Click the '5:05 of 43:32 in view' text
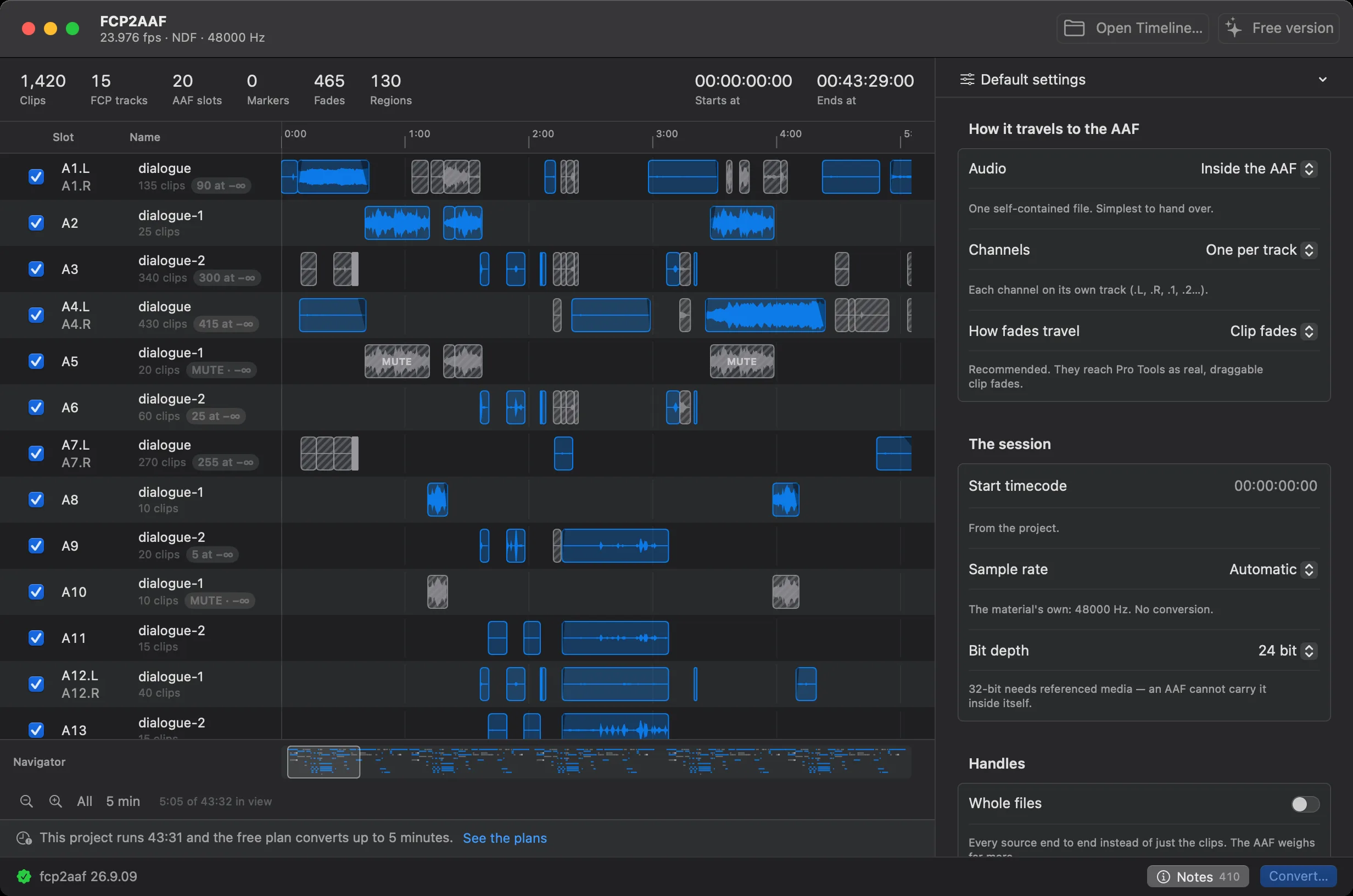 215,801
